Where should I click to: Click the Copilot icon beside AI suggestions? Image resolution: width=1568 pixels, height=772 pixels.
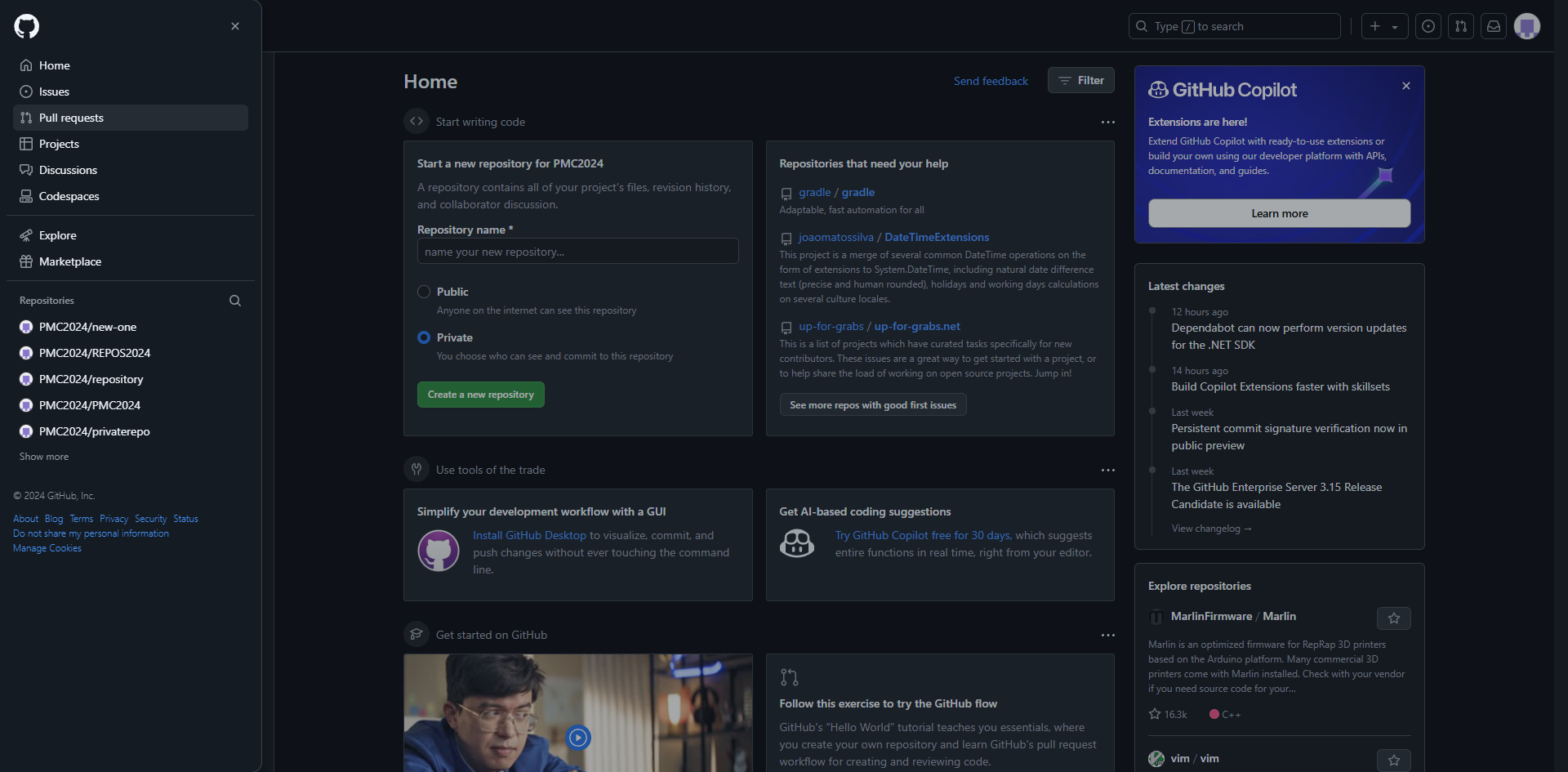797,542
